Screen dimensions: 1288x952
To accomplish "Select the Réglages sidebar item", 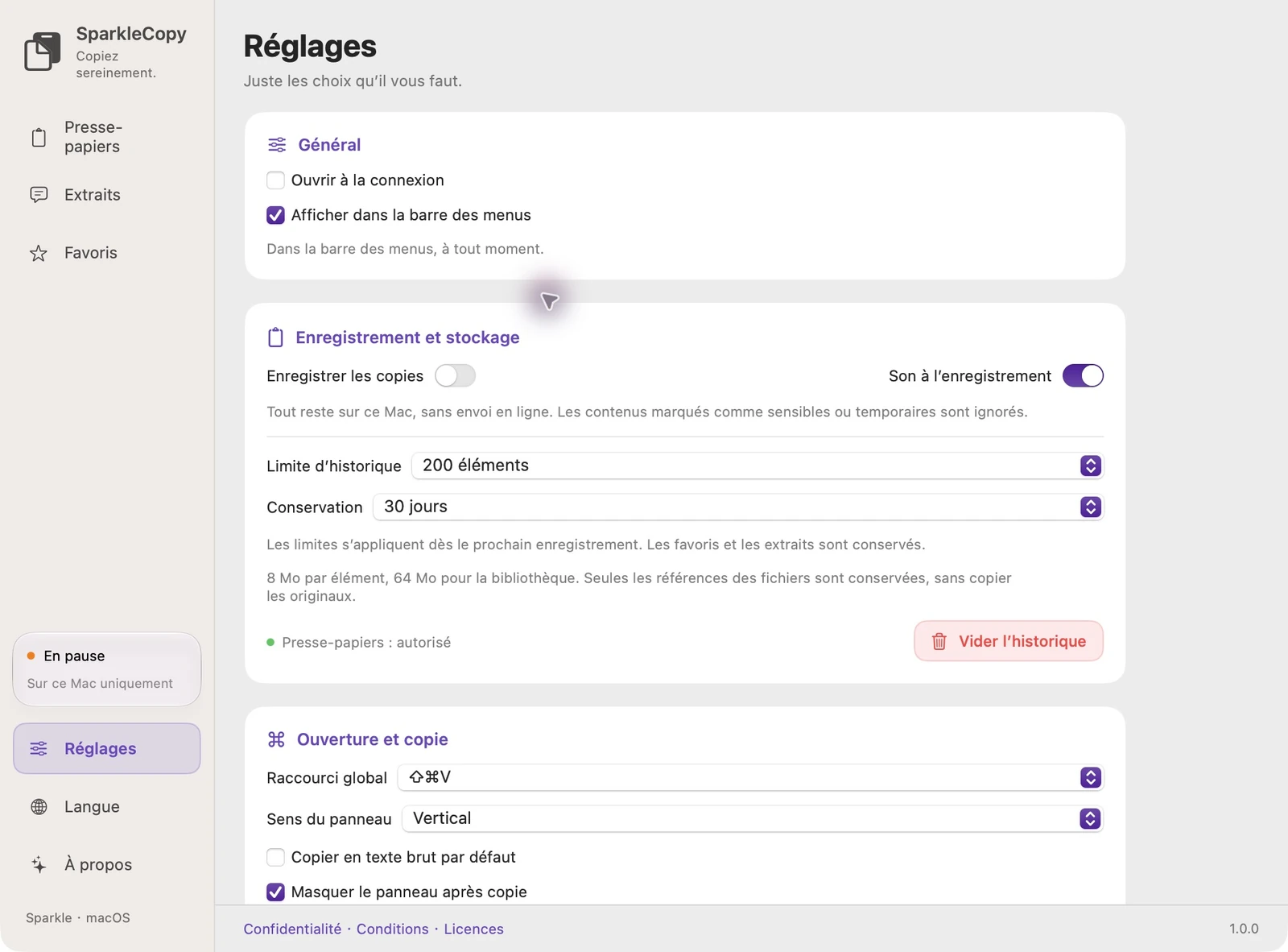I will pyautogui.click(x=107, y=749).
